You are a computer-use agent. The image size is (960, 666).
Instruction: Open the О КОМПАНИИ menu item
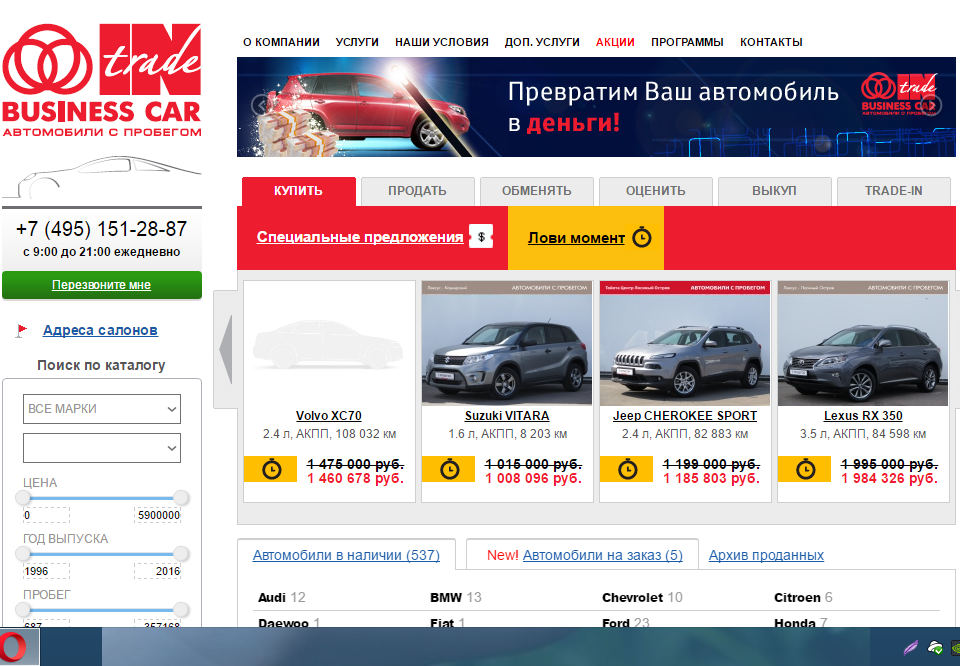[281, 42]
